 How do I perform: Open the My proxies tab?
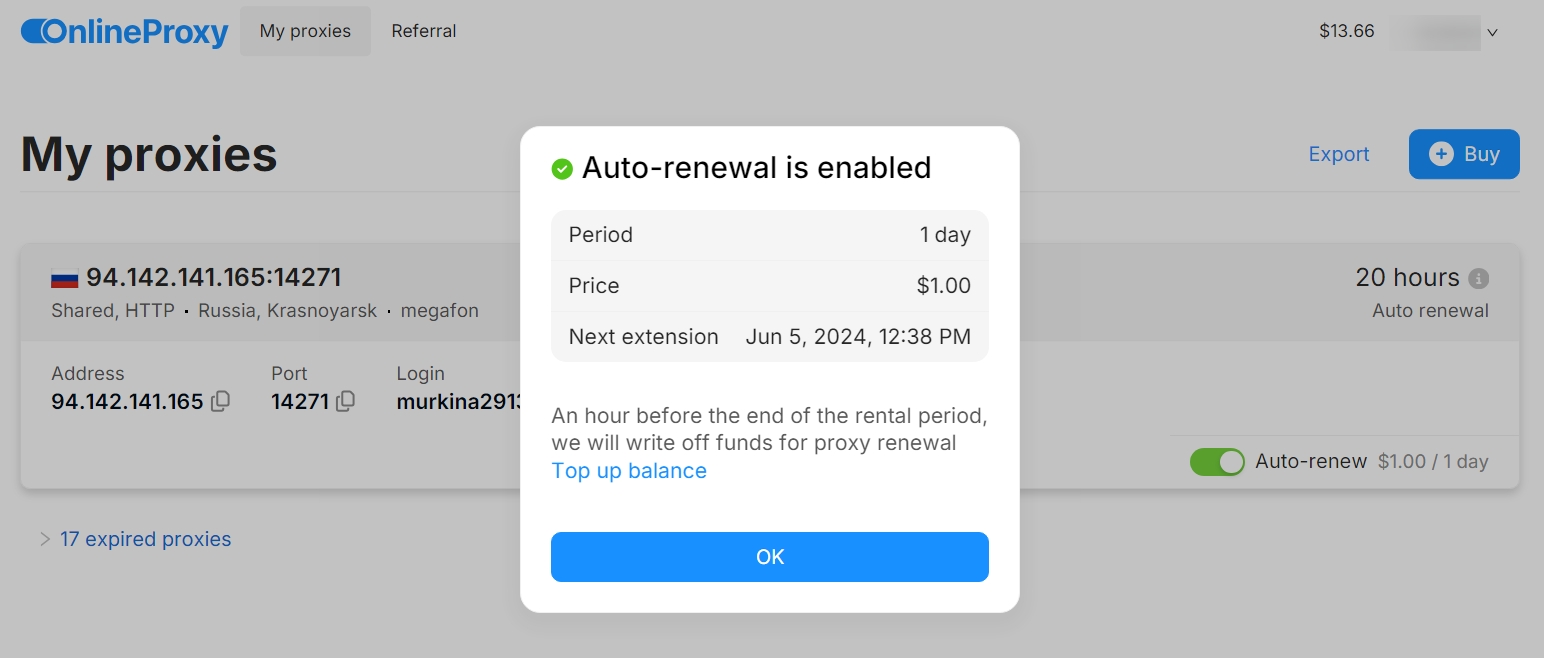tap(305, 31)
